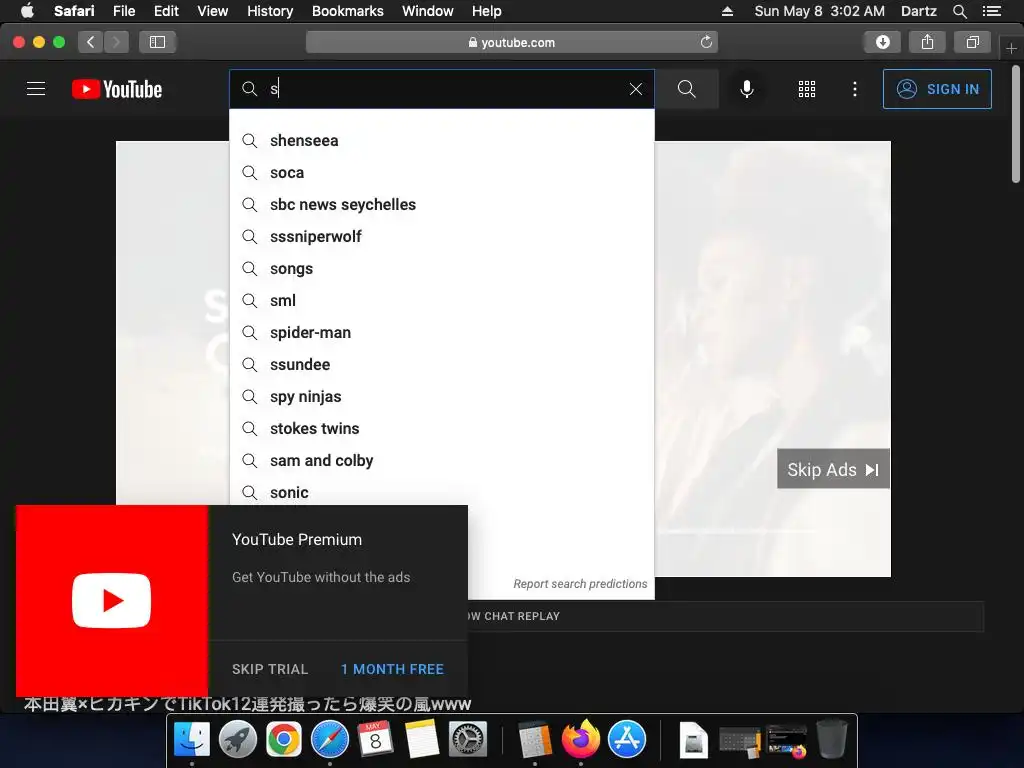
Task: Open the Bookmarks menu
Action: coord(347,11)
